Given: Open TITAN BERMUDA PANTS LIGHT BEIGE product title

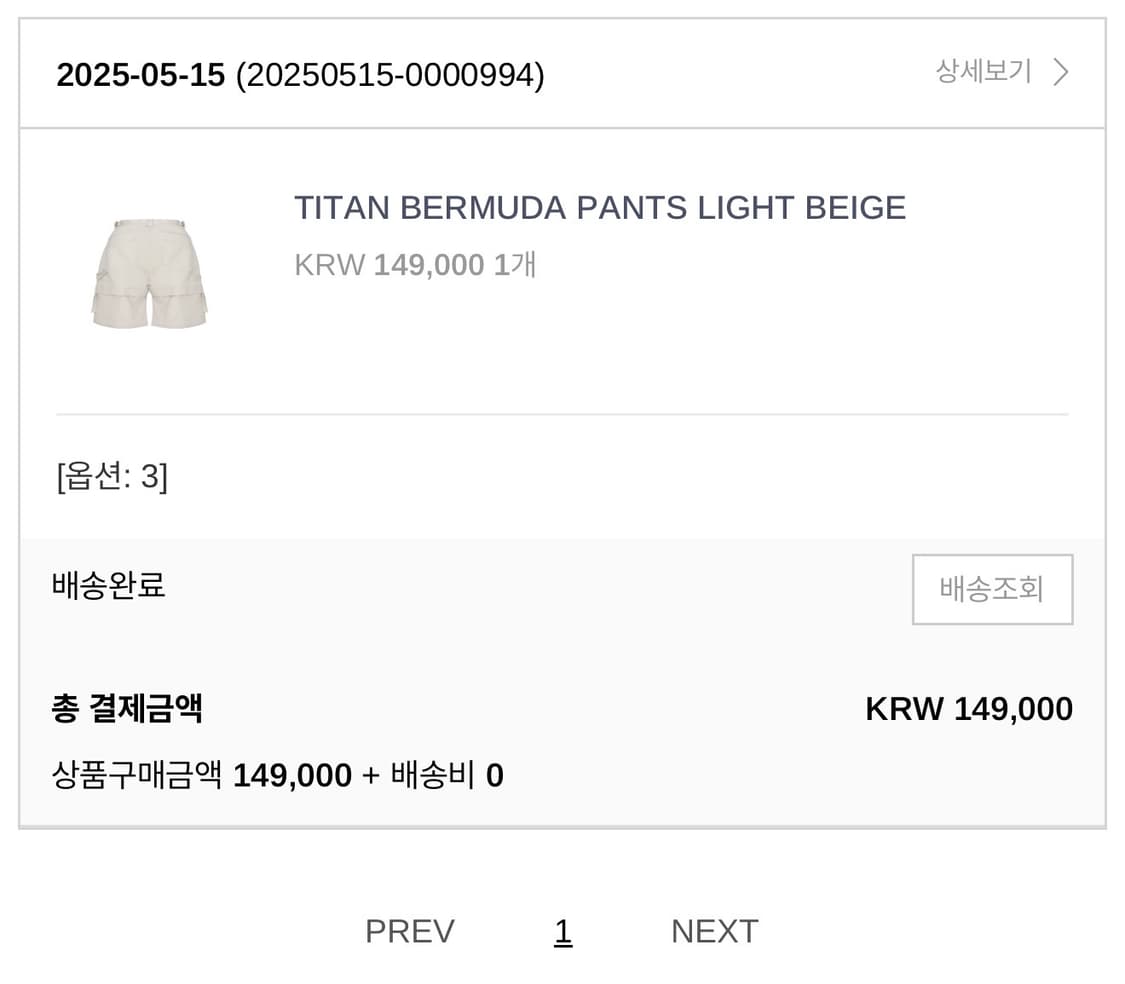Looking at the screenshot, I should [x=599, y=208].
